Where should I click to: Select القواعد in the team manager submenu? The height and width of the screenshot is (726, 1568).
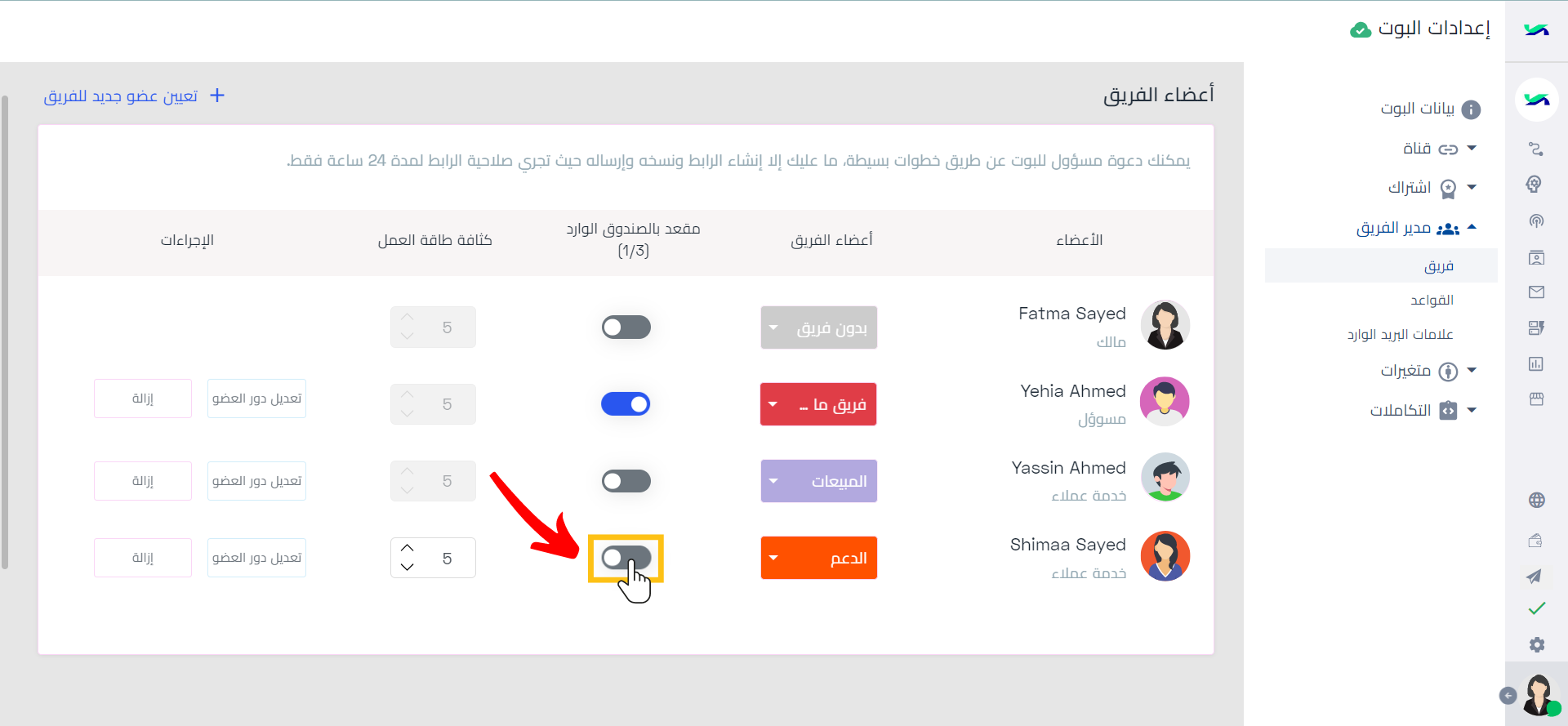pyautogui.click(x=1432, y=300)
